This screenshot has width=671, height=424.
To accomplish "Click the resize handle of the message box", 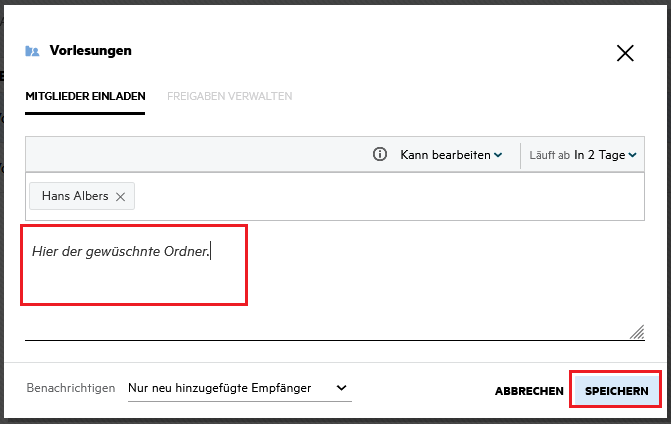I will pos(636,332).
